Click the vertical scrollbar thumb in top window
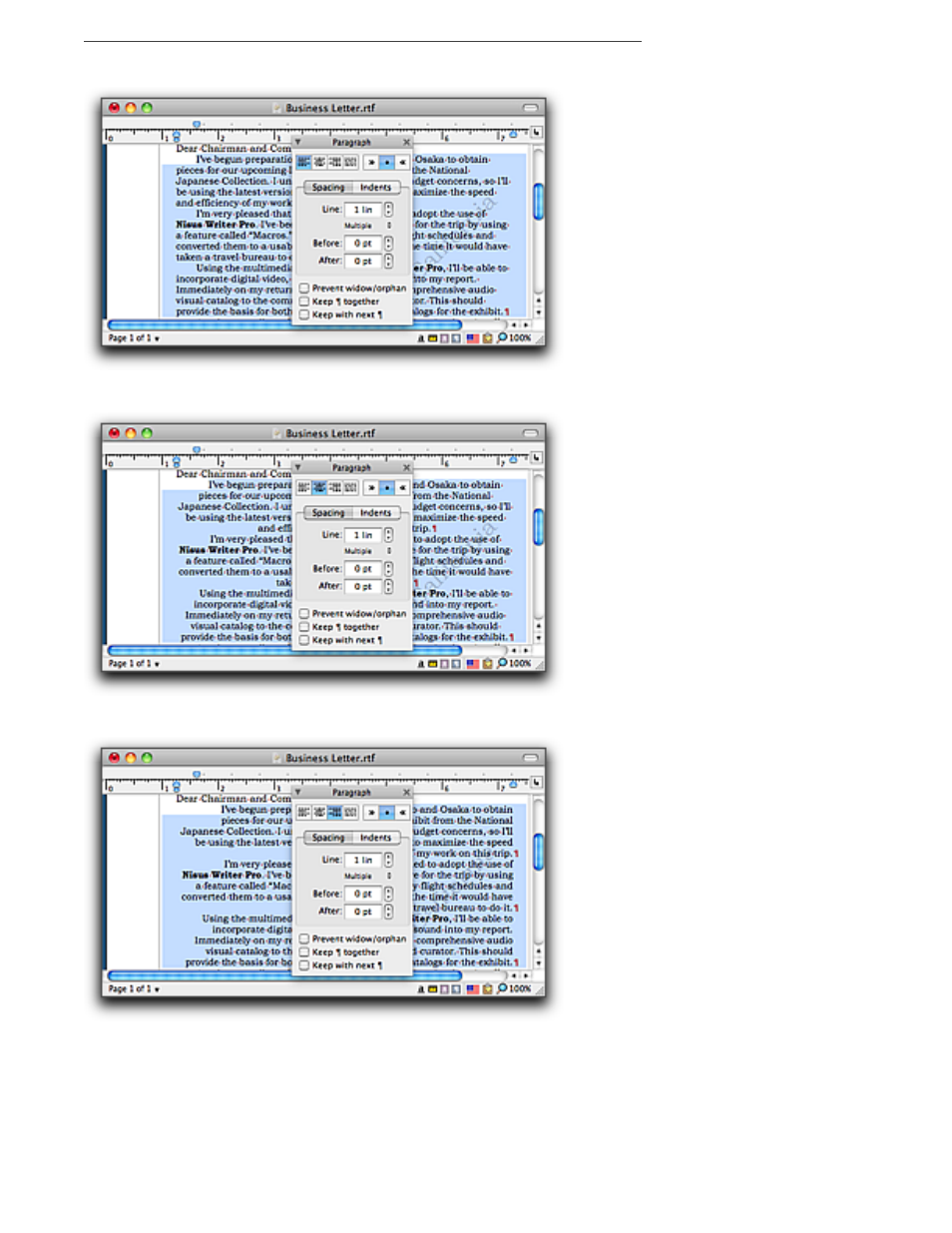952x1233 pixels. click(538, 201)
